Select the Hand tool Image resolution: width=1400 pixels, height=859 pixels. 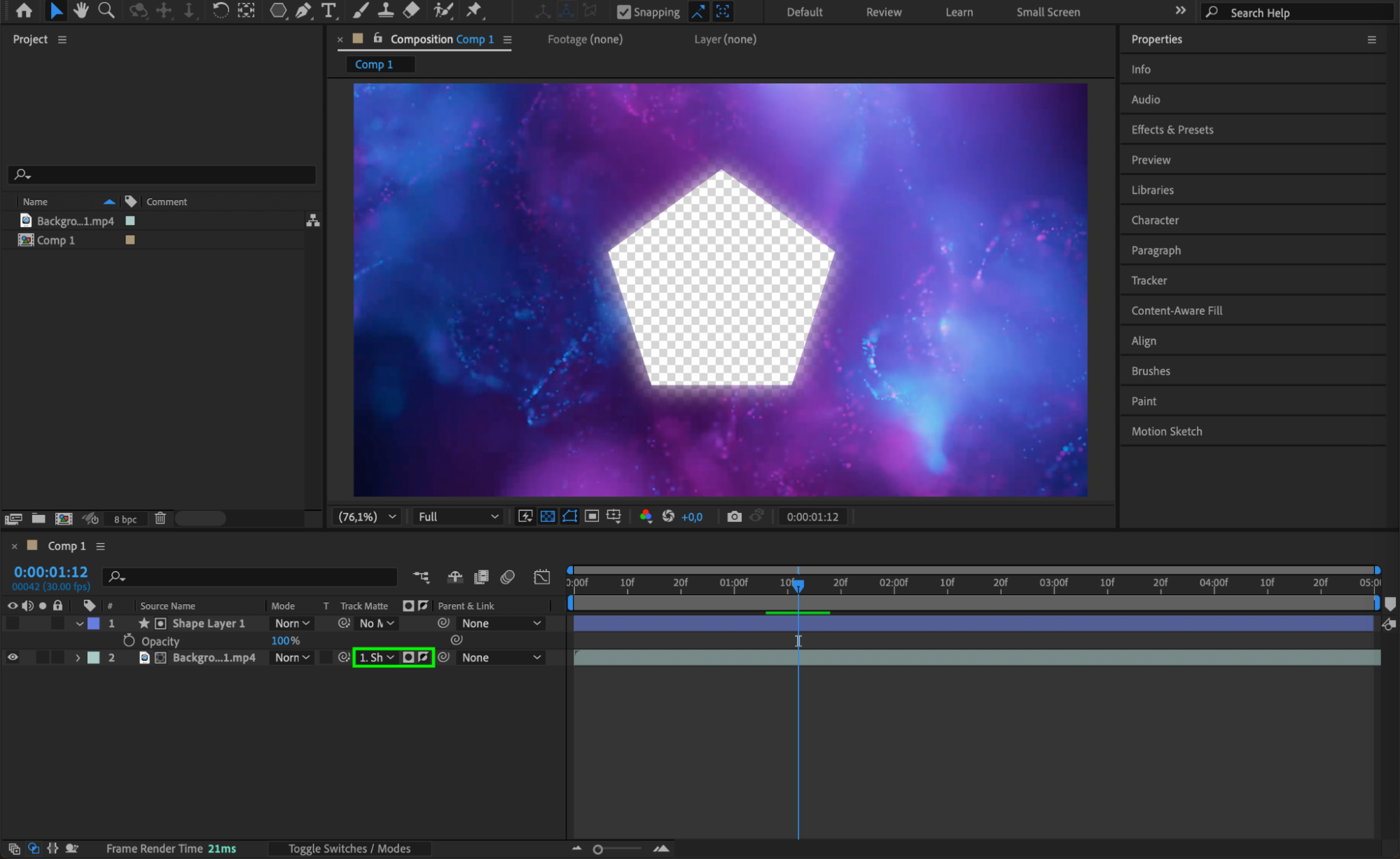point(81,11)
